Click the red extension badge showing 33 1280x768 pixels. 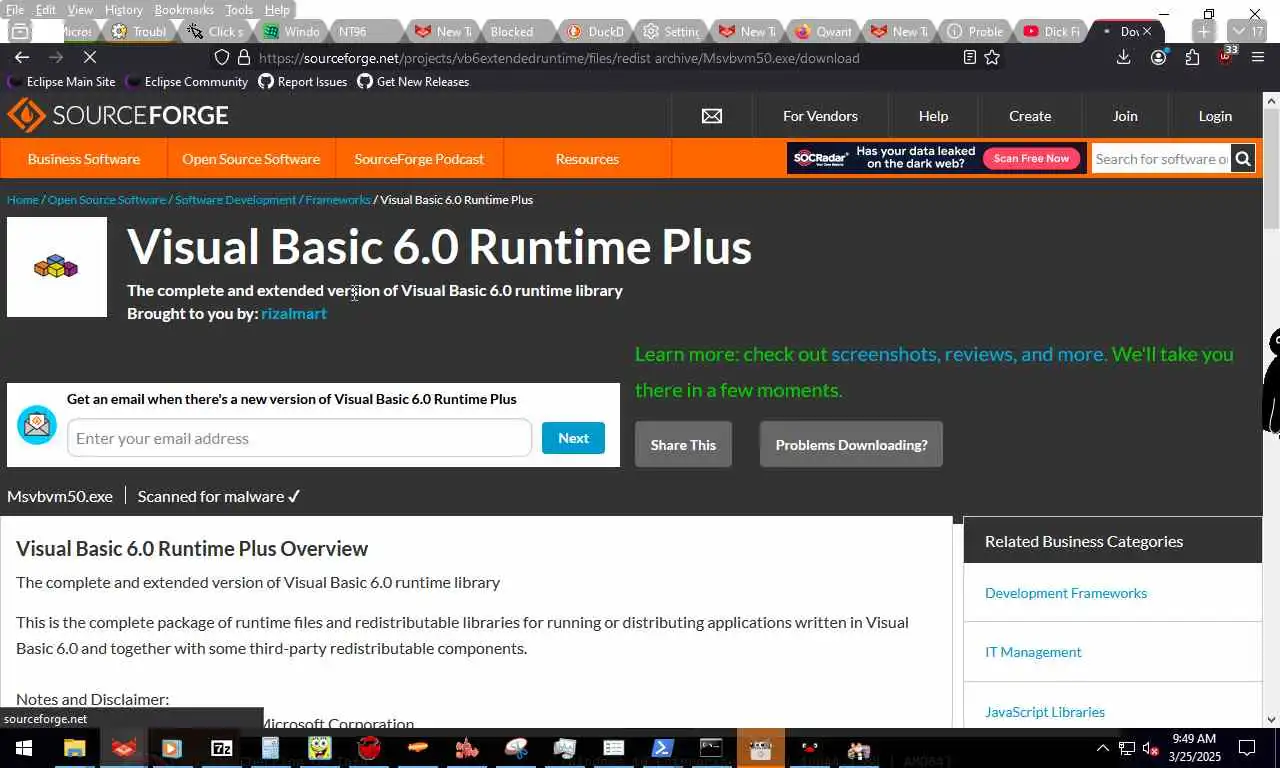click(x=1226, y=56)
